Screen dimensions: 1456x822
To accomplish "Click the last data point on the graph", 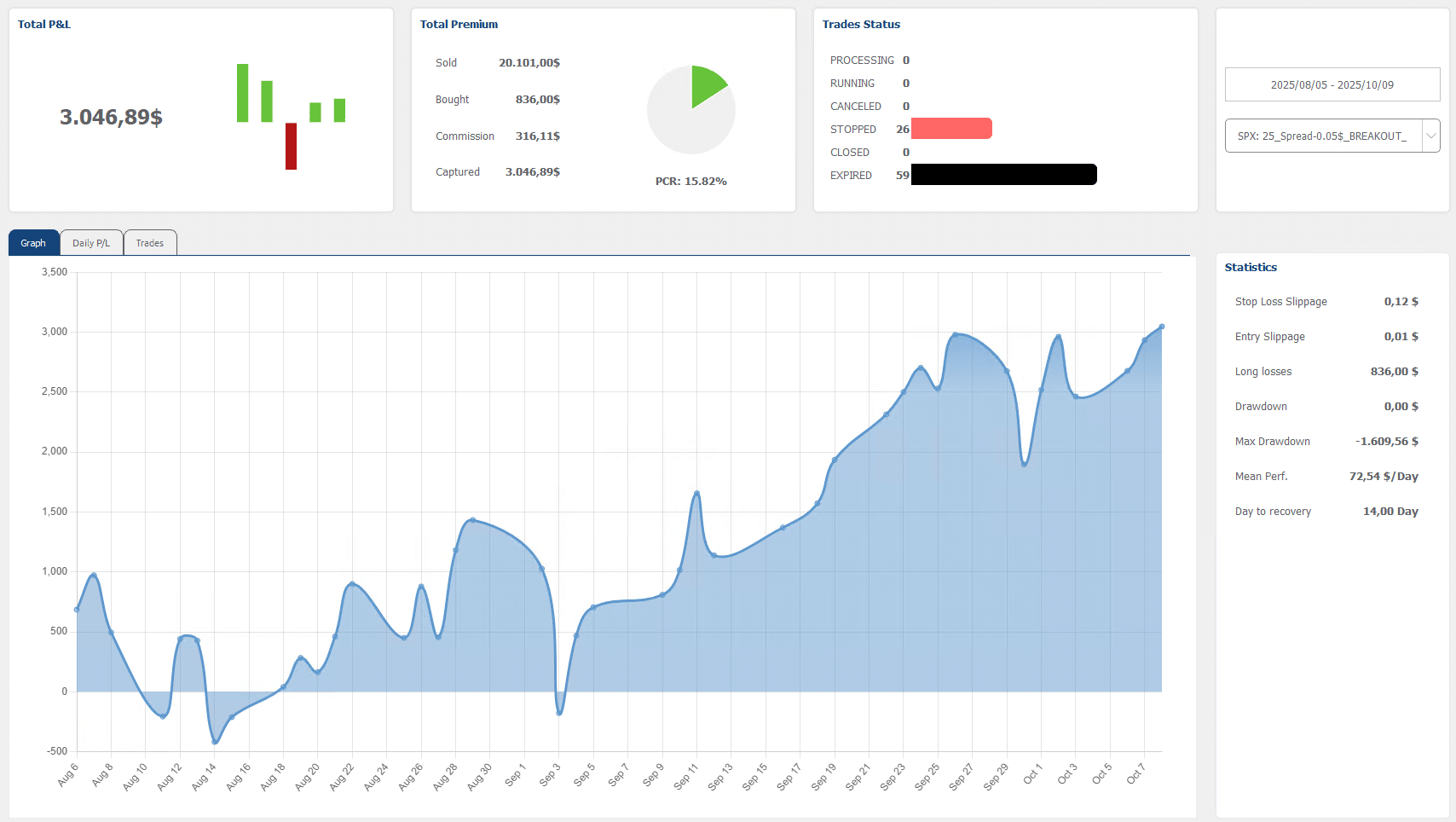I will (1161, 327).
